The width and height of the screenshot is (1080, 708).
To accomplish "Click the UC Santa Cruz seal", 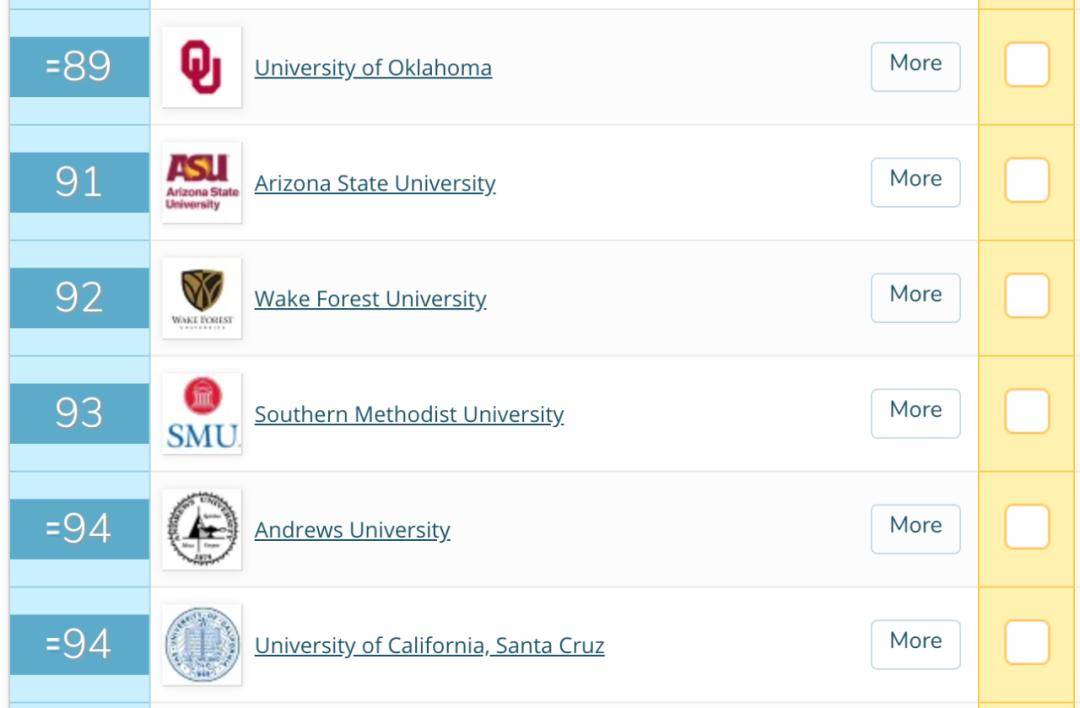I will click(201, 645).
